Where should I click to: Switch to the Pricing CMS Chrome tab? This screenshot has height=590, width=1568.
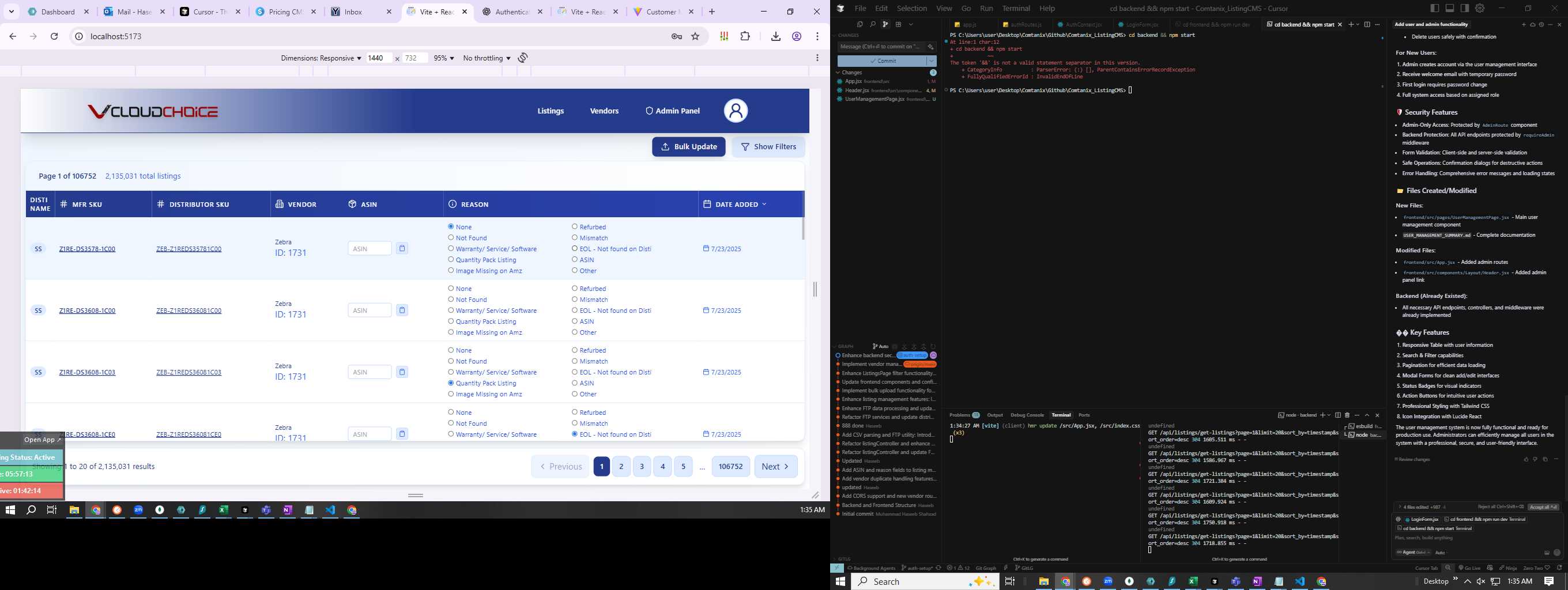(x=285, y=12)
